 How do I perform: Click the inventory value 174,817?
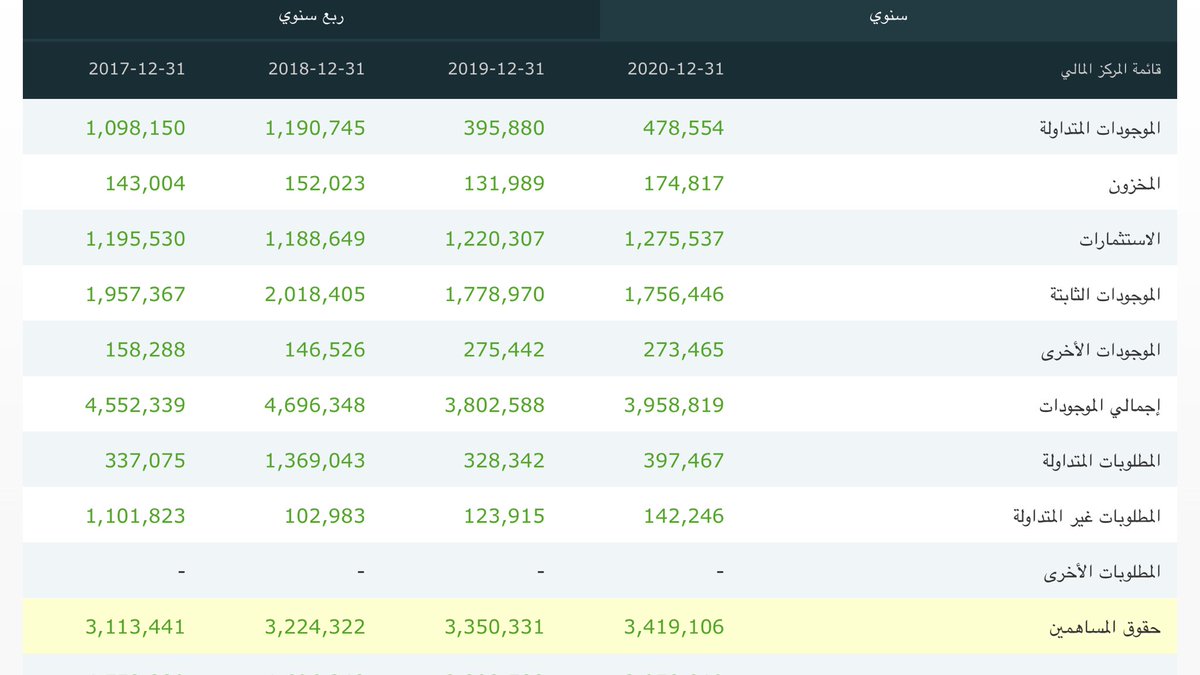(x=684, y=184)
